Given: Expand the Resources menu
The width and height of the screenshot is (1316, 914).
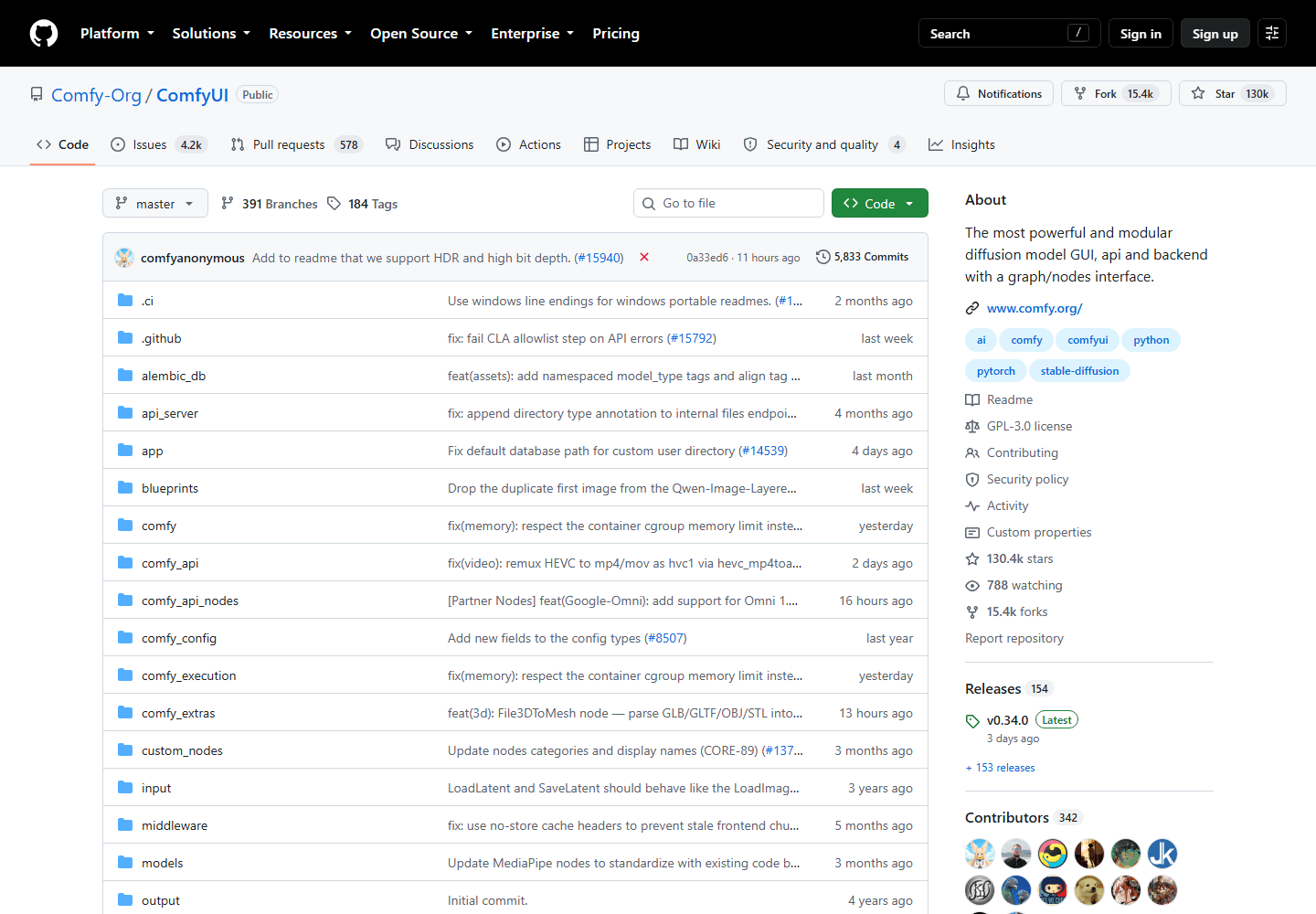Looking at the screenshot, I should click(310, 33).
